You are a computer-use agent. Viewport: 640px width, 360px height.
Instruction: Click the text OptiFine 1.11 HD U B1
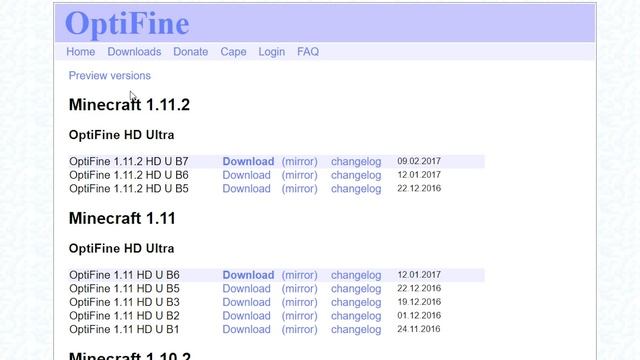[124, 329]
